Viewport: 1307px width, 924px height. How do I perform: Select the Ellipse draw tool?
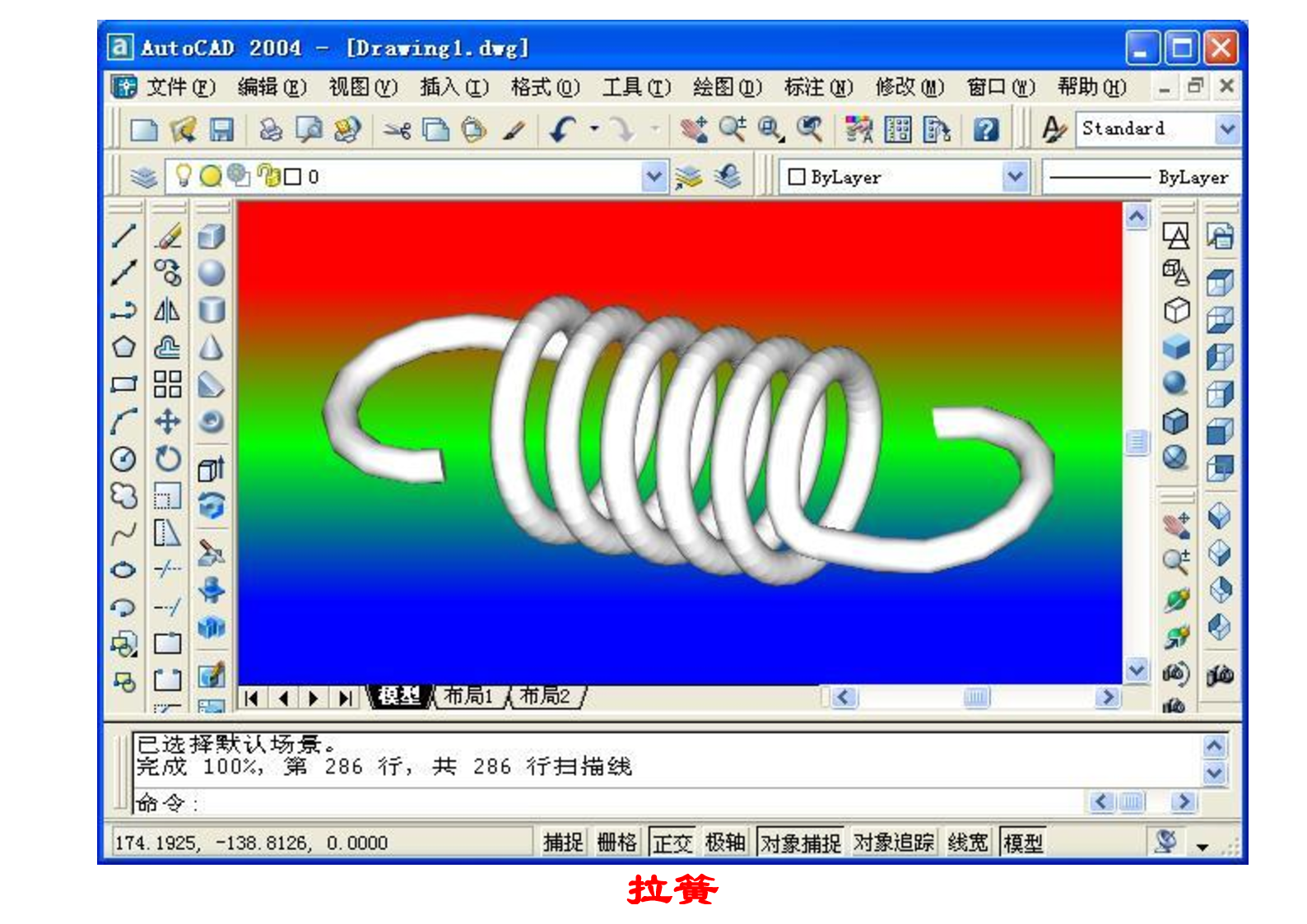123,570
